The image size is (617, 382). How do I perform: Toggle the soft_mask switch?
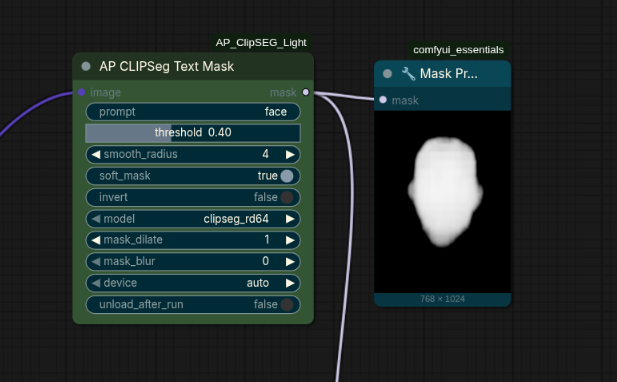287,176
